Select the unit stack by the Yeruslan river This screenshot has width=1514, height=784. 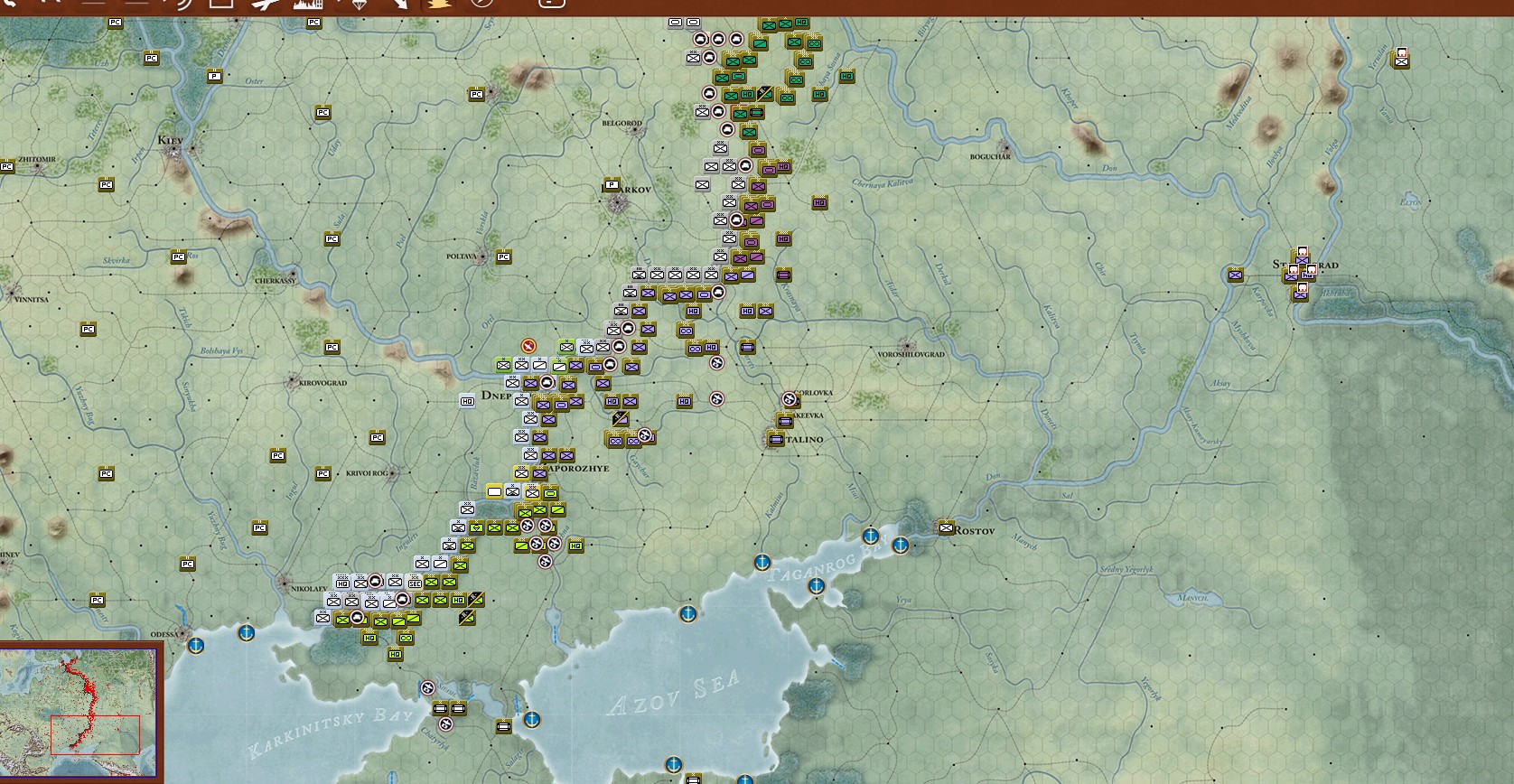click(x=1400, y=58)
